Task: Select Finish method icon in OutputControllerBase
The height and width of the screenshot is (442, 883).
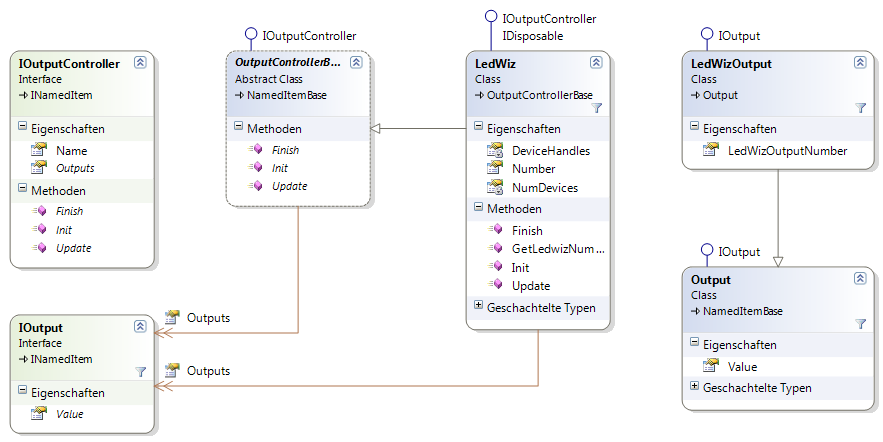Action: [256, 149]
